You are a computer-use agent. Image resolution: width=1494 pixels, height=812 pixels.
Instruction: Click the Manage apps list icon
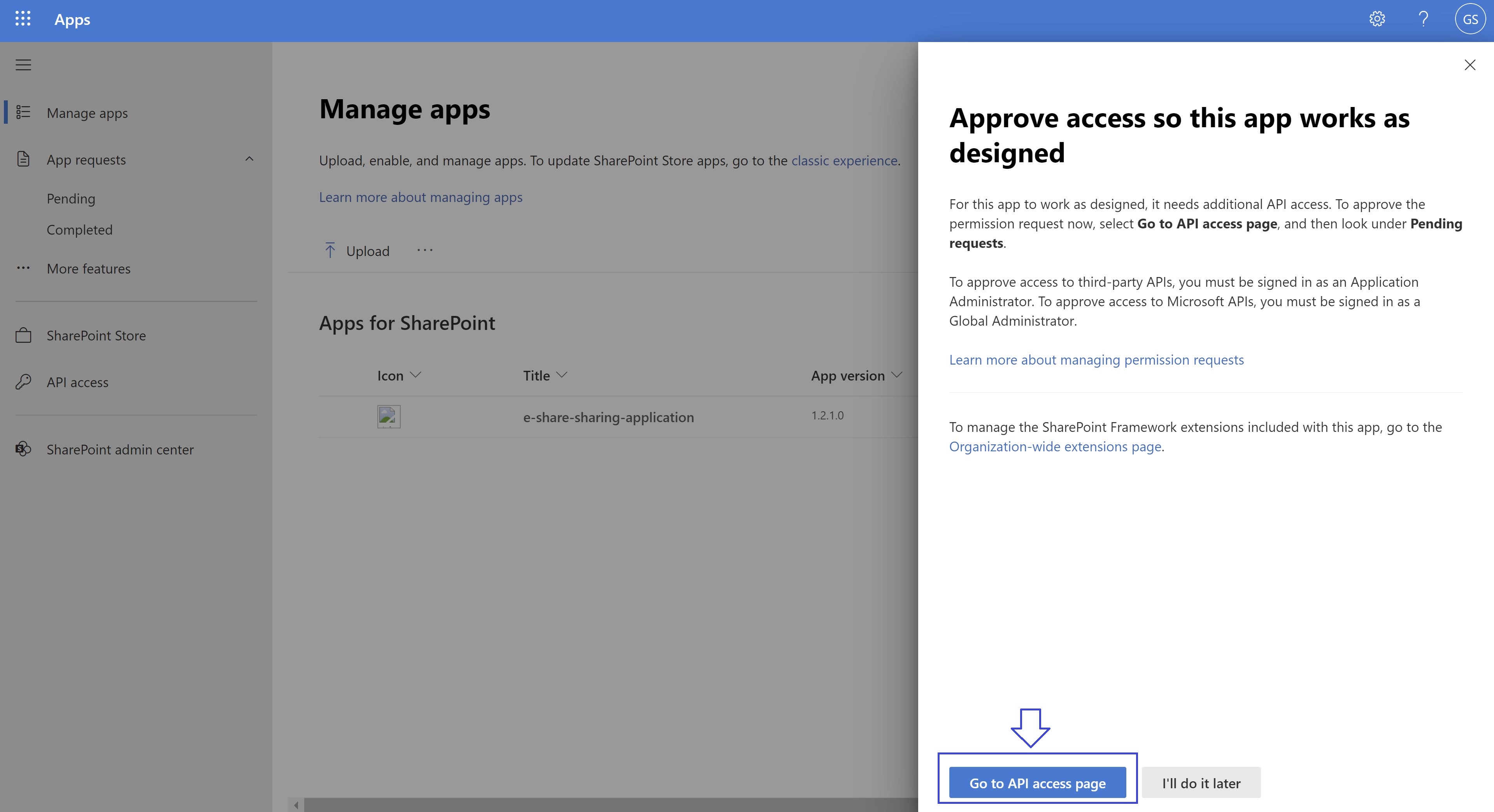23,112
